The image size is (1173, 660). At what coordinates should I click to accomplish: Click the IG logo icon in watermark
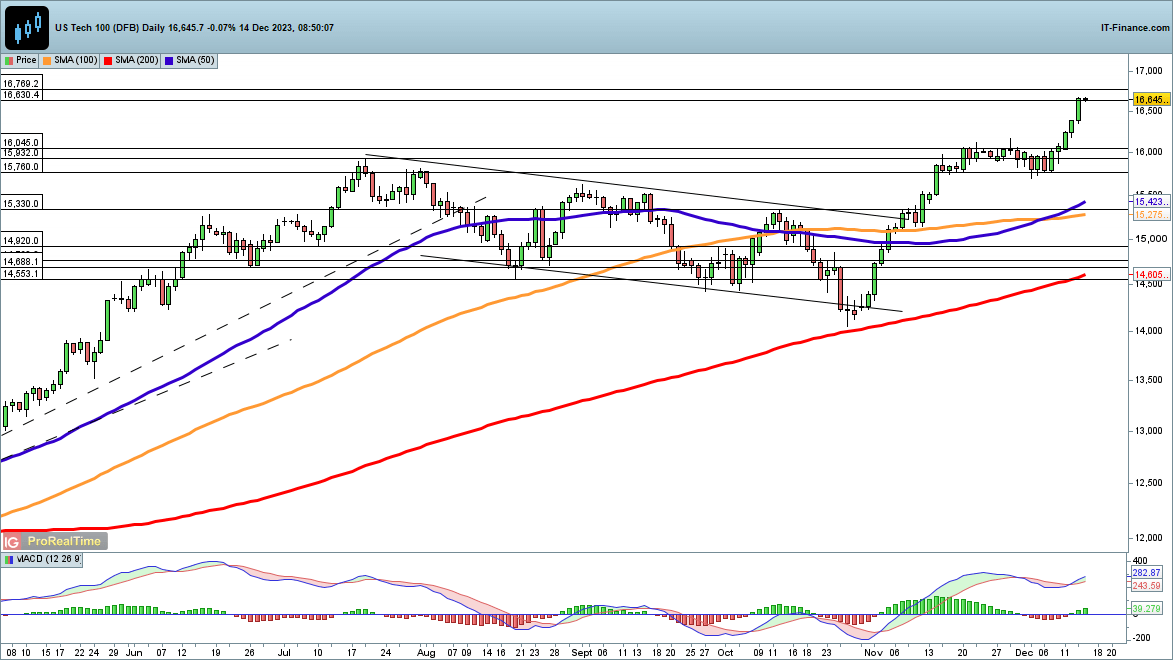pos(11,541)
